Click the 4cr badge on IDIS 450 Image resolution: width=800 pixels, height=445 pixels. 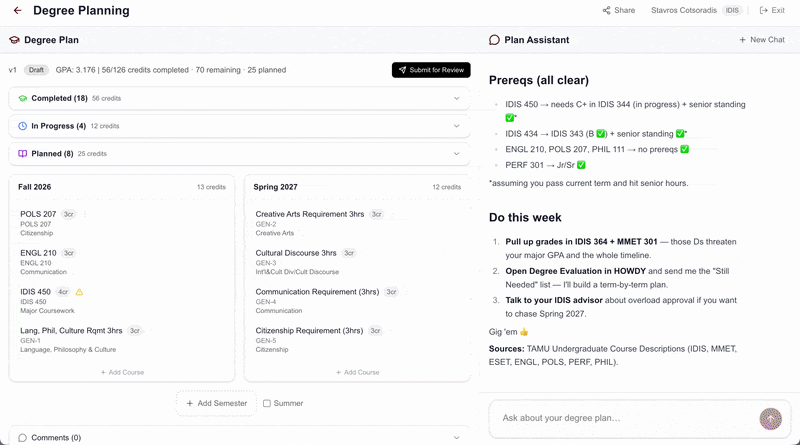(63, 292)
